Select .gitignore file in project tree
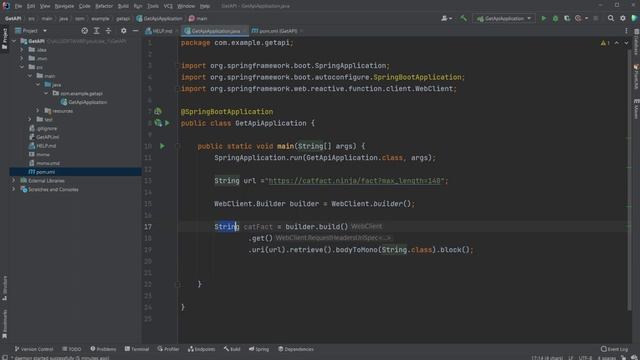 (43, 128)
